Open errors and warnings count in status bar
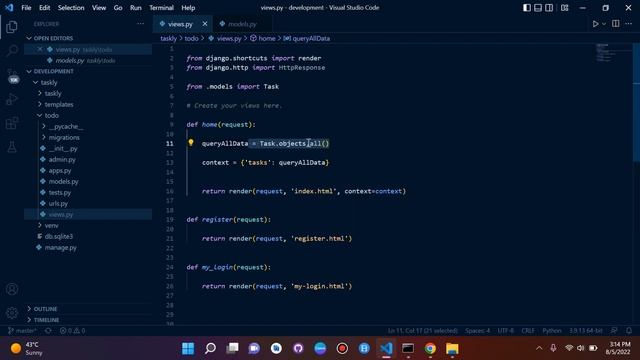 [x=72, y=331]
